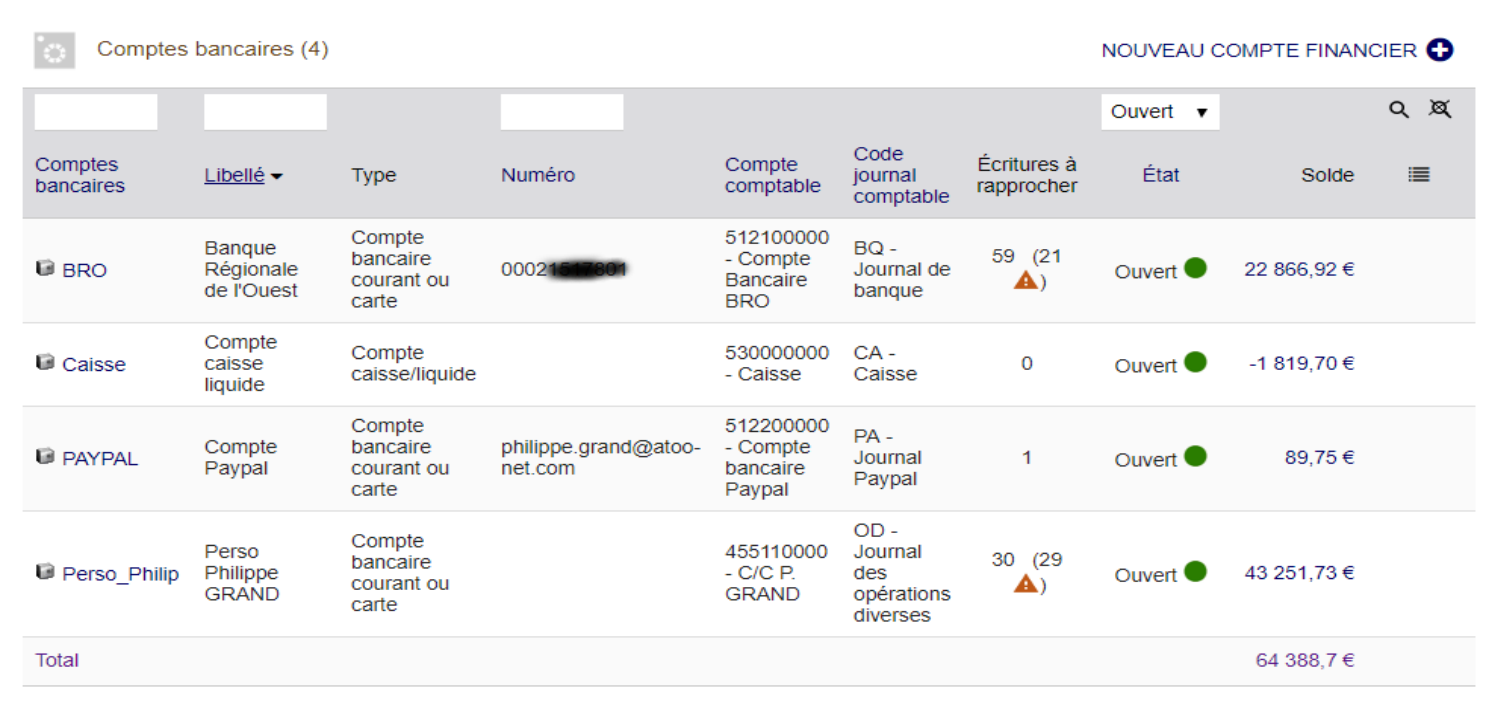Click the bank icon next to PAYPAL
The image size is (1489, 721).
point(44,456)
